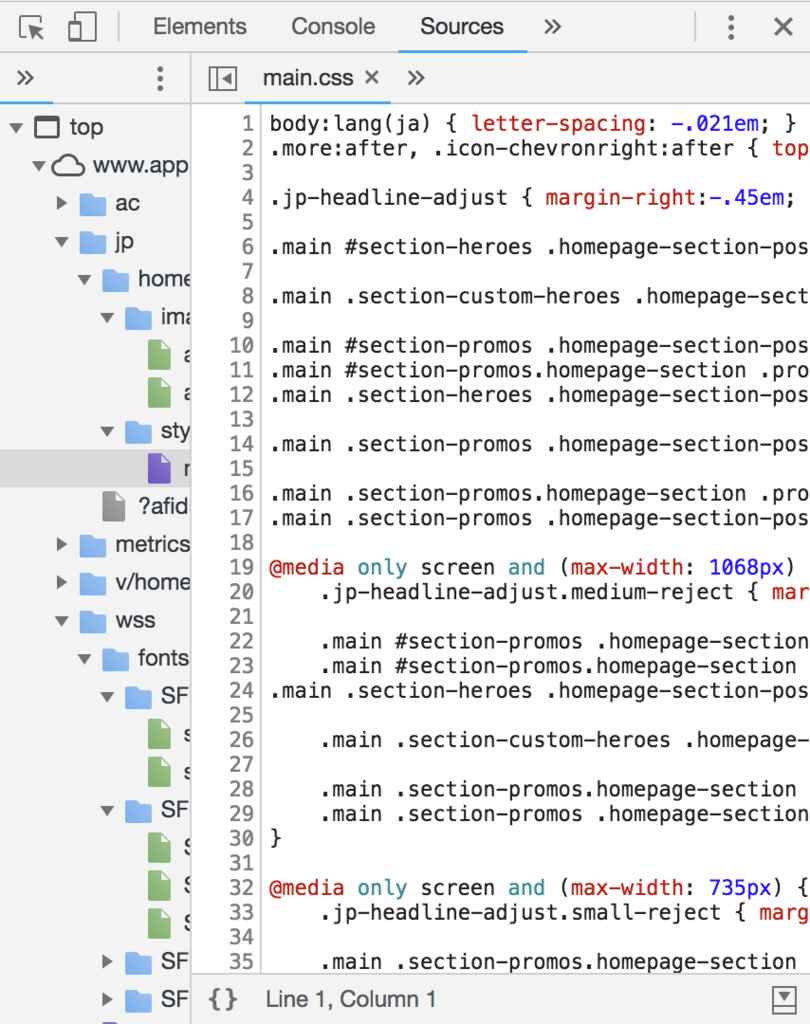Viewport: 810px width, 1024px height.
Task: Collapse the ima folder arrow
Action: tap(108, 317)
